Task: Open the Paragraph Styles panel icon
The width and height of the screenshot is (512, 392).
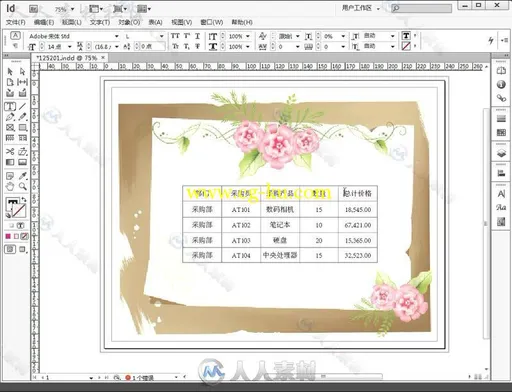Action: [501, 207]
